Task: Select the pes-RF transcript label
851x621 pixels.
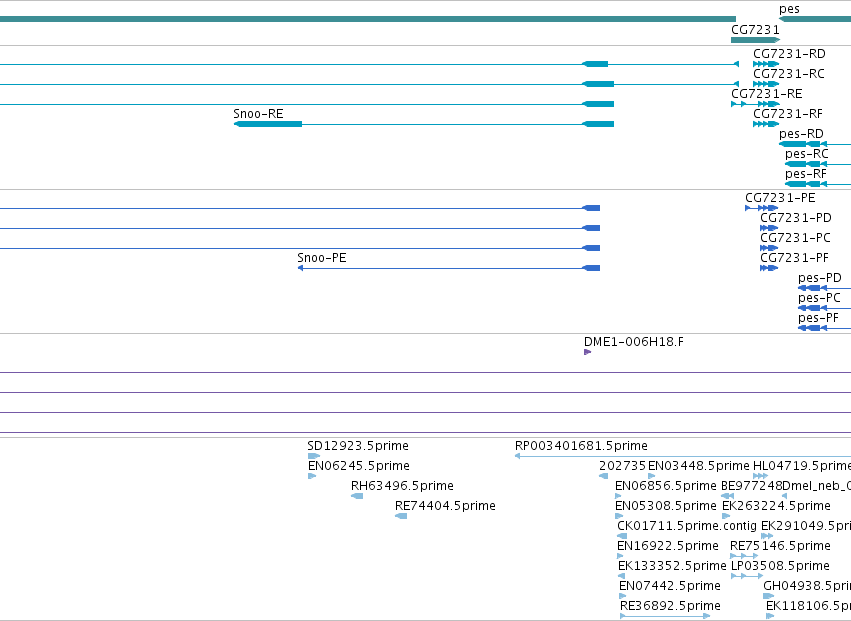Action: 806,174
